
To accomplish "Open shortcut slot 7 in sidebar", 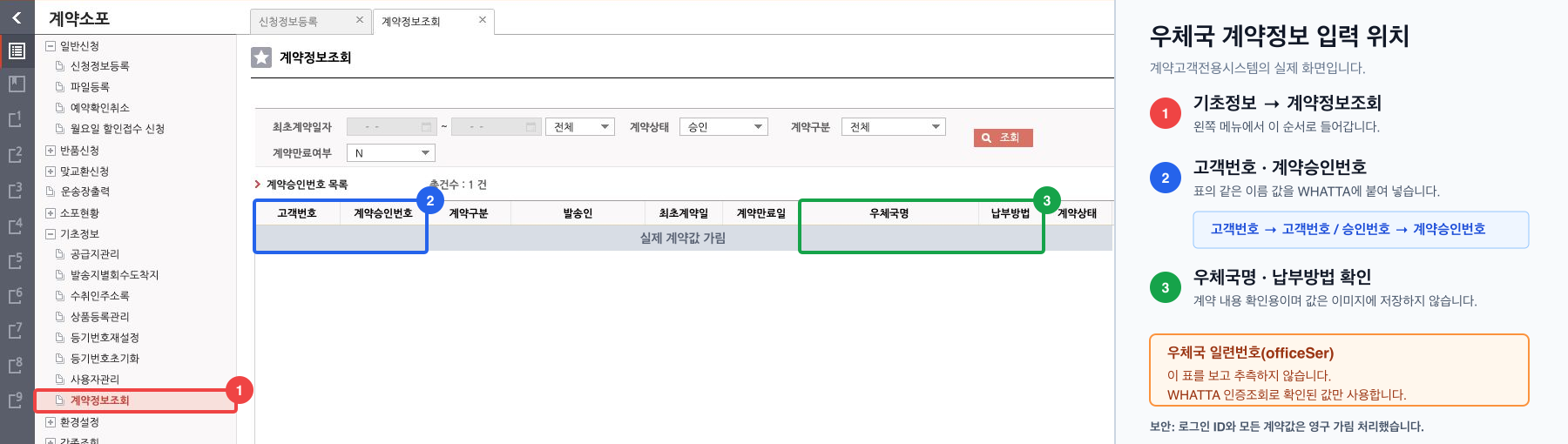I will [16, 330].
